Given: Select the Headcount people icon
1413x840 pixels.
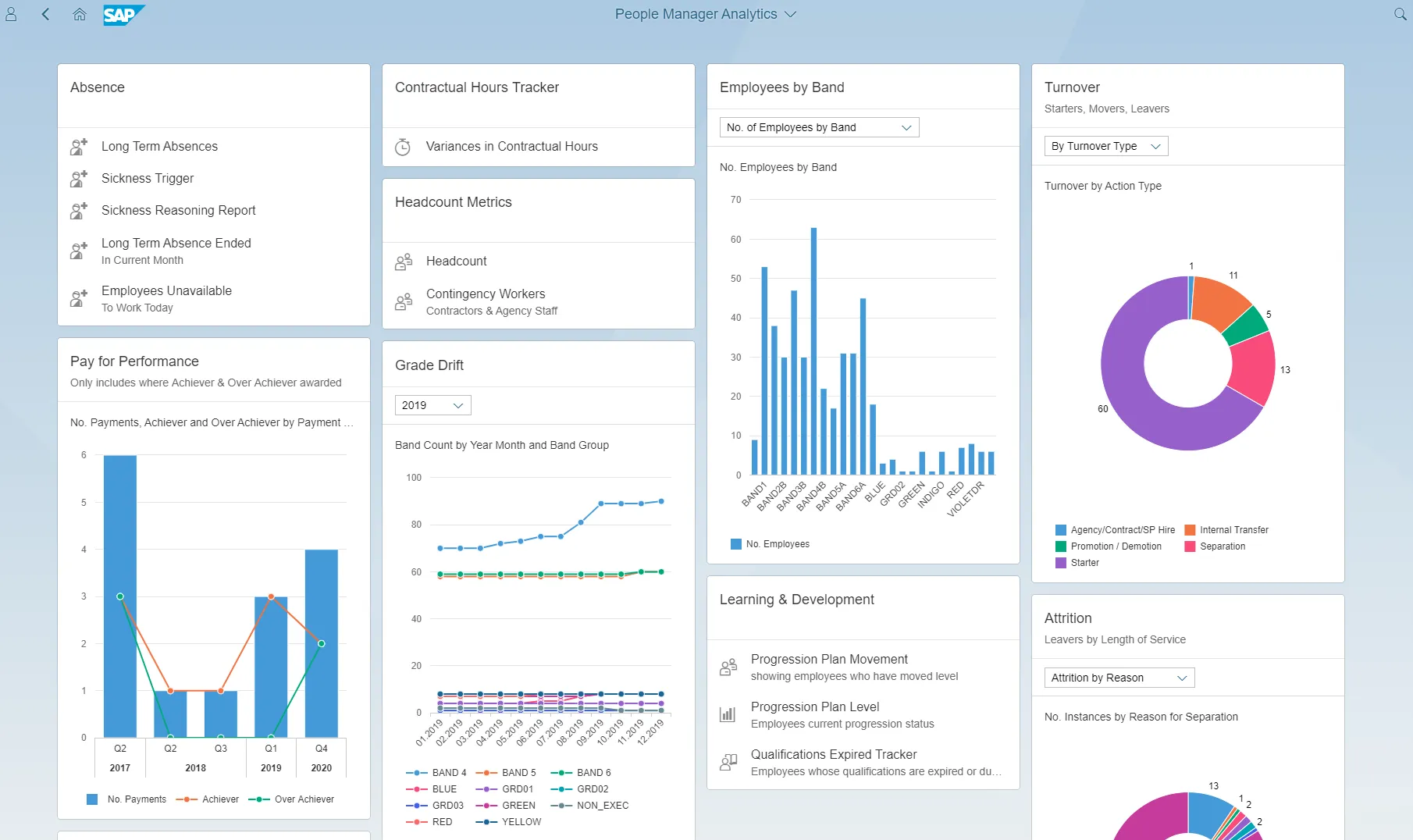Looking at the screenshot, I should click(404, 261).
